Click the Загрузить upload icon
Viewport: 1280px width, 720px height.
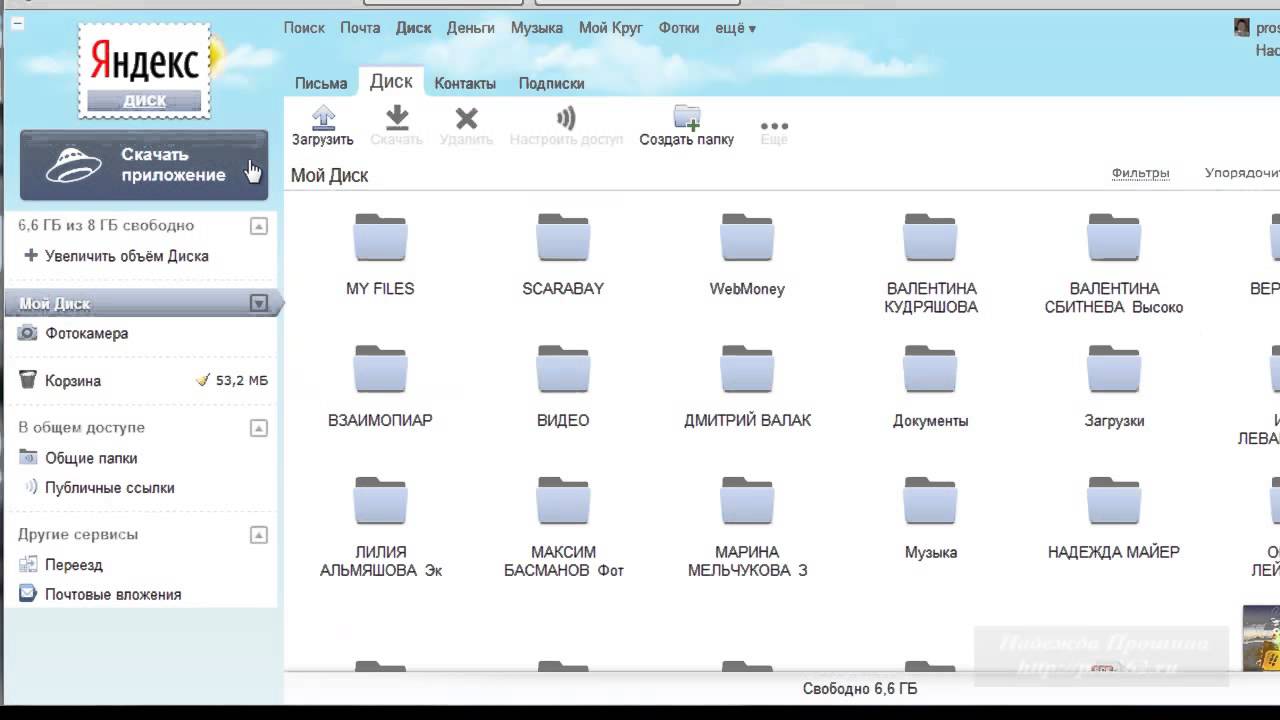[x=323, y=118]
